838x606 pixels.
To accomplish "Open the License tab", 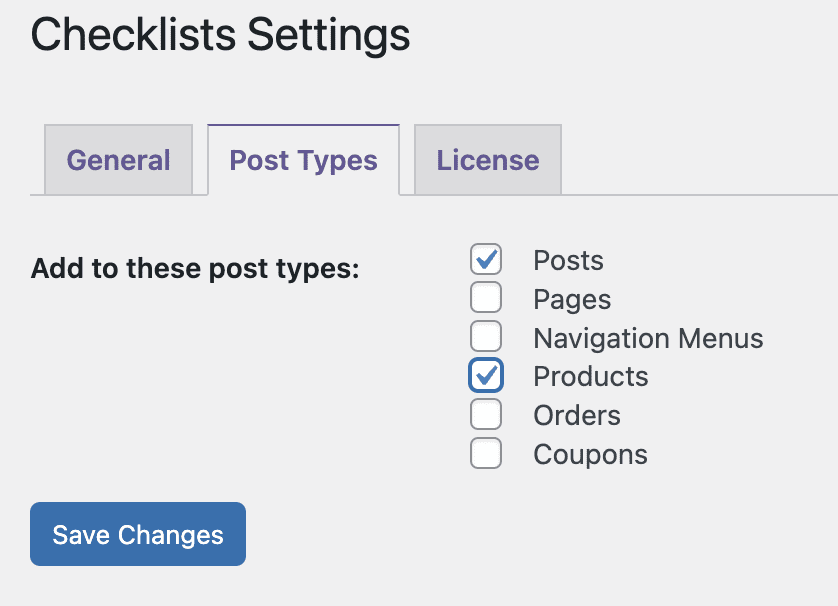I will tap(487, 160).
